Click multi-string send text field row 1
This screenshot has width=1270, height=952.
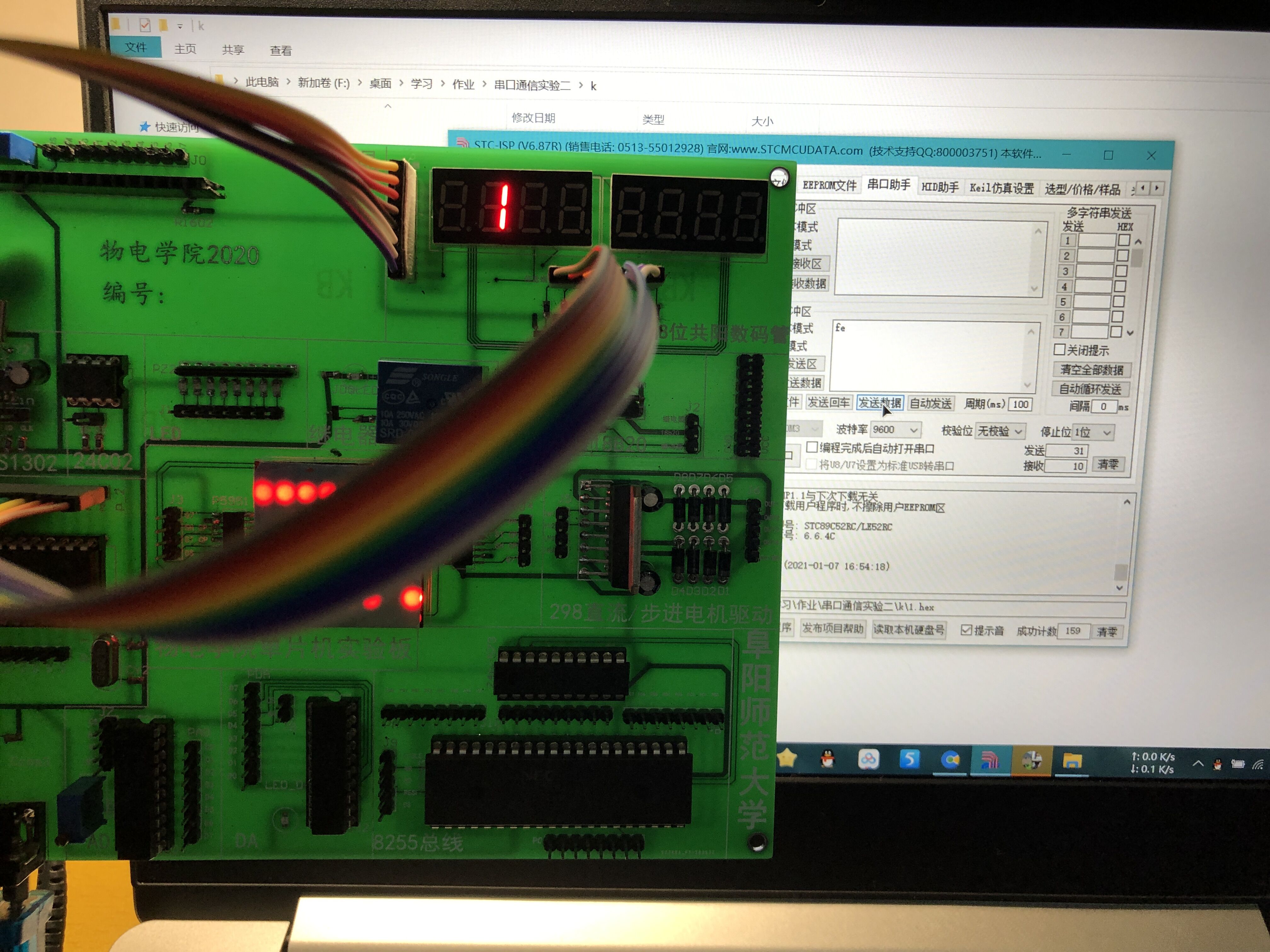1097,241
